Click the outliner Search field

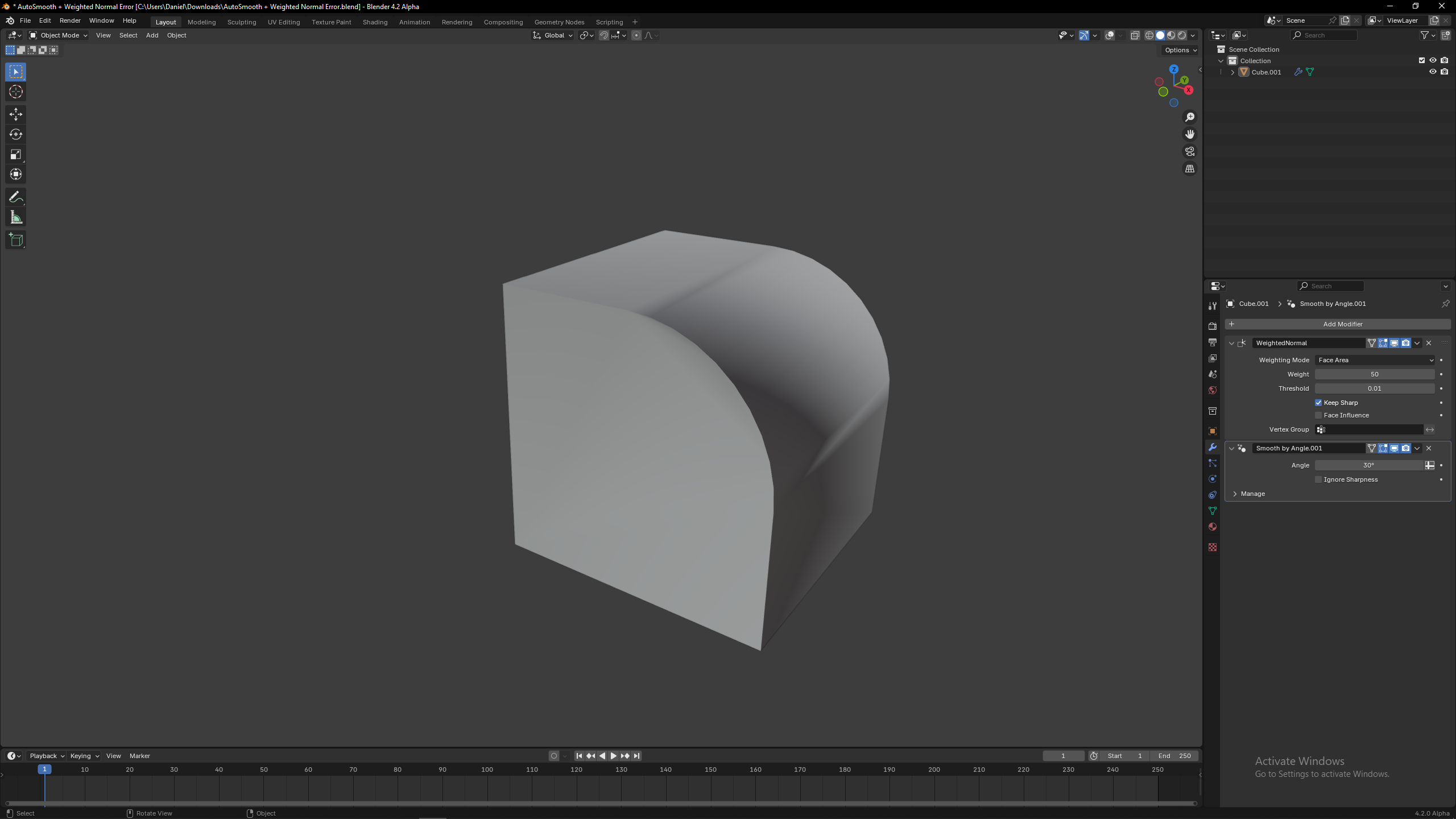[1323, 35]
